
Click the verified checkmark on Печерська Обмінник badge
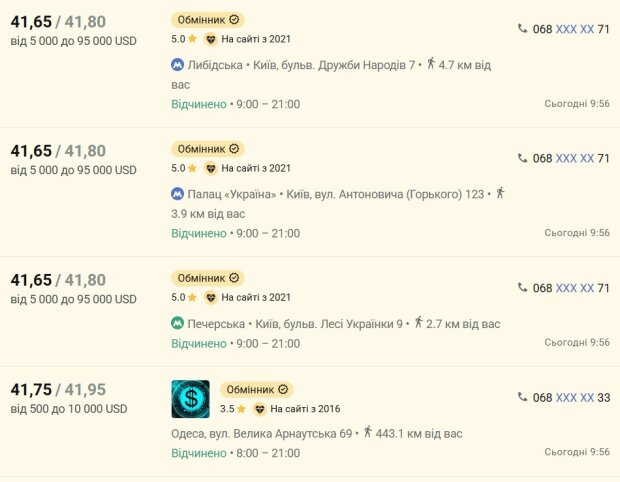[x=234, y=278]
